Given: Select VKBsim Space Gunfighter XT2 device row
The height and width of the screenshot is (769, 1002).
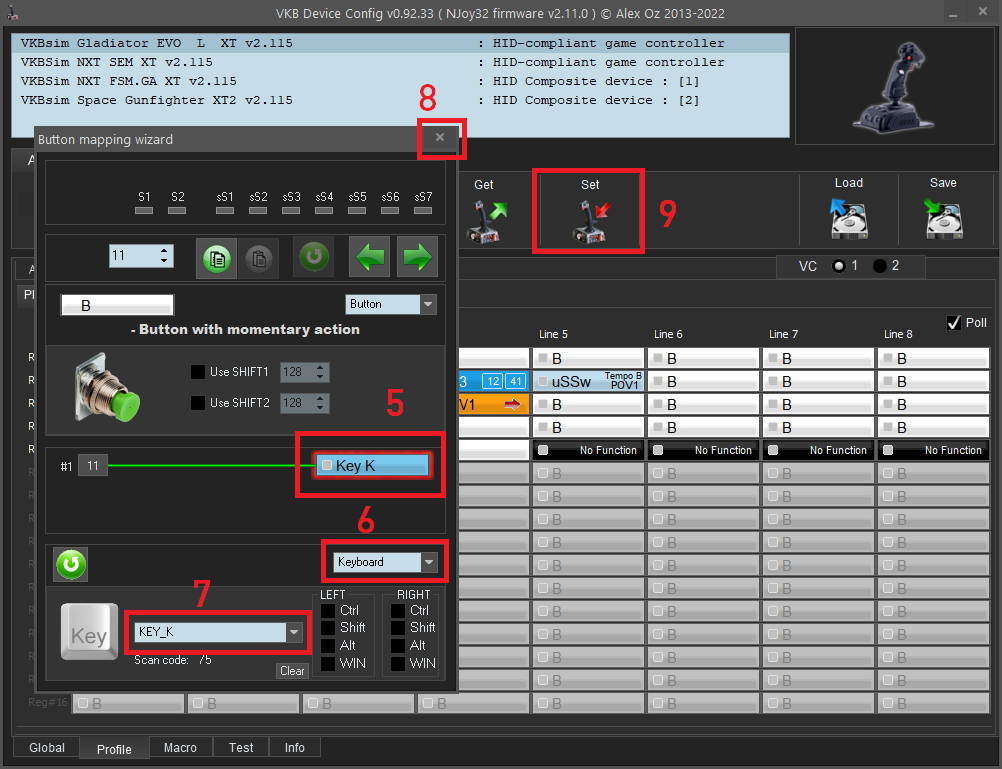Looking at the screenshot, I should (401, 100).
